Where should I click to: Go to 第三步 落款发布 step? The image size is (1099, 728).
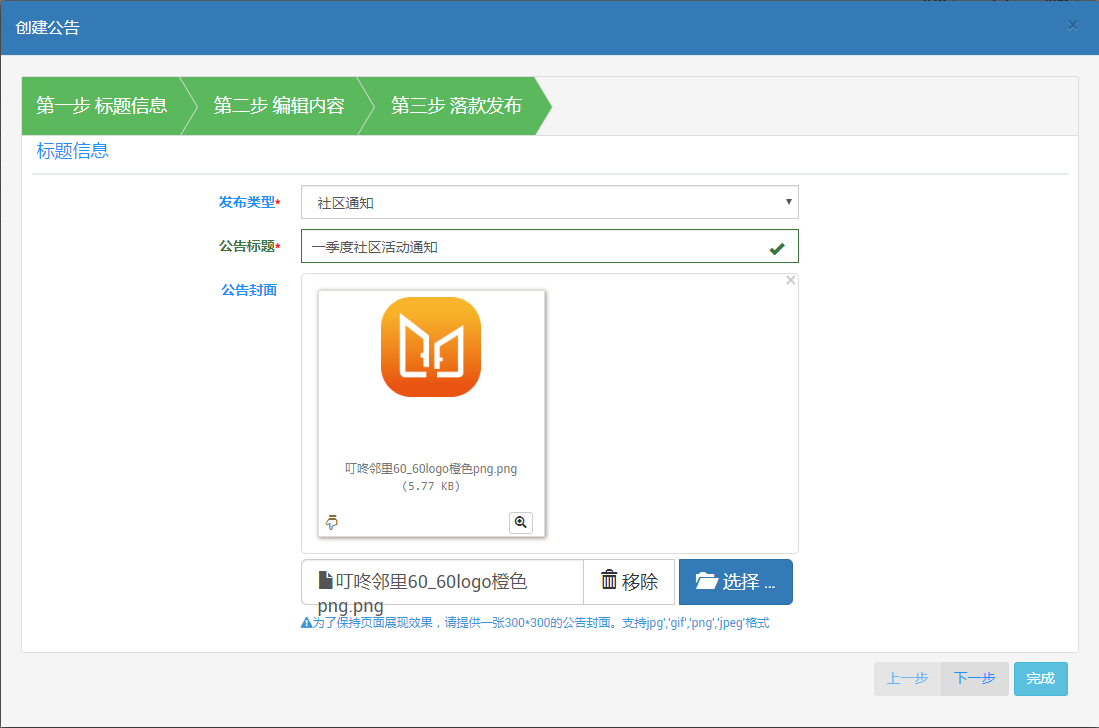coord(456,106)
